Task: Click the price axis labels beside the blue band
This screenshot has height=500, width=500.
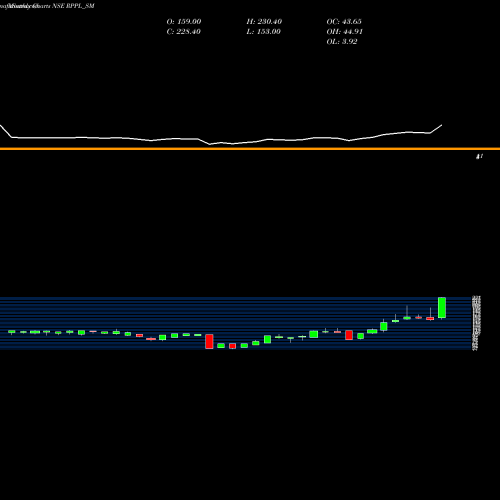Action: [x=476, y=323]
